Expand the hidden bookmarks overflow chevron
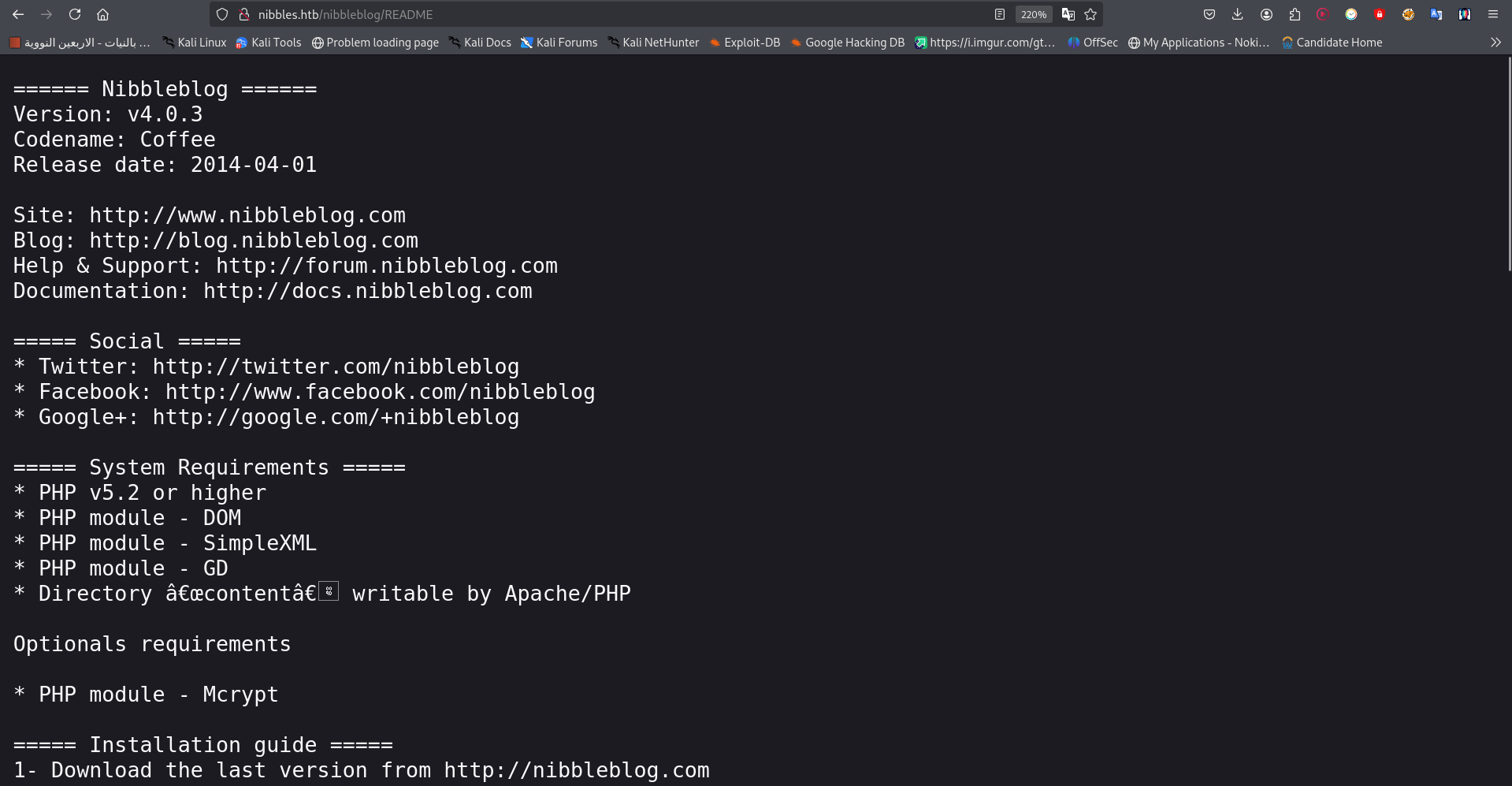Image resolution: width=1512 pixels, height=786 pixels. click(1495, 43)
